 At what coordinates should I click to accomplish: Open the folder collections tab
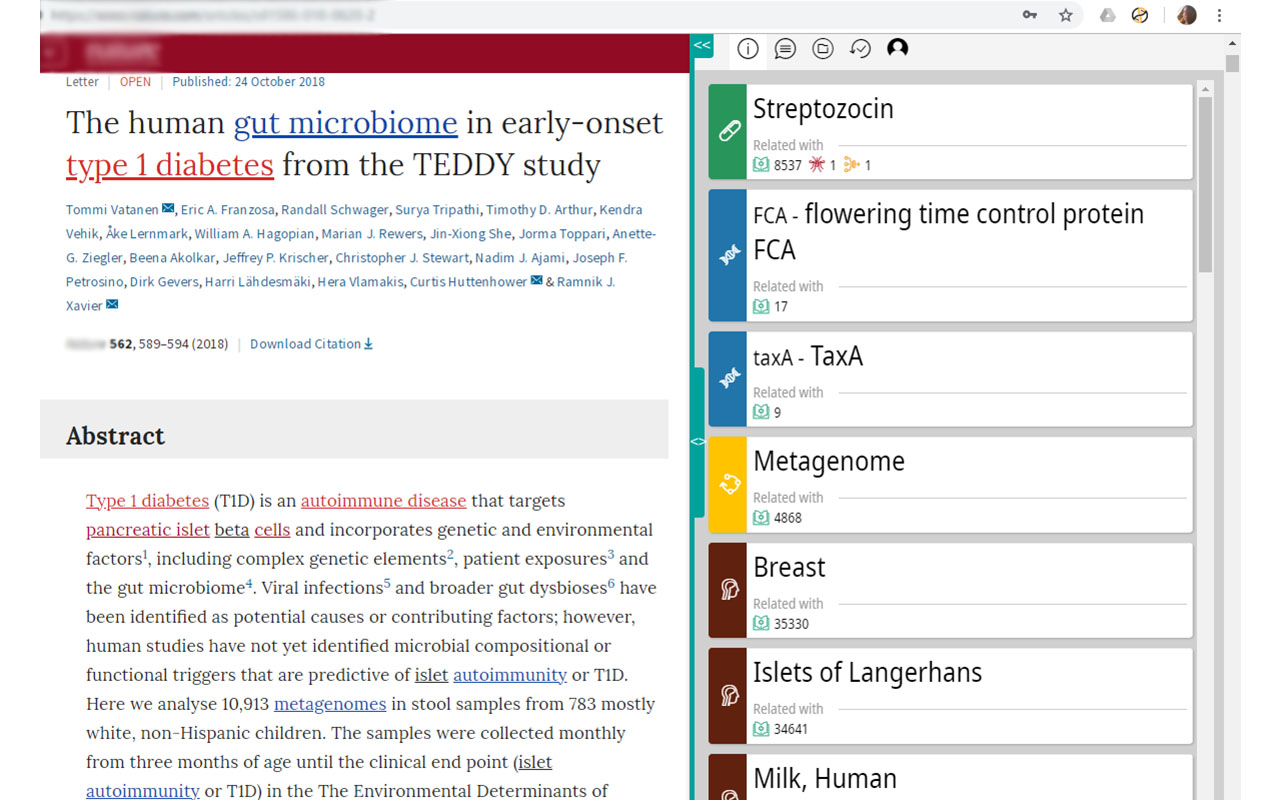coord(823,49)
